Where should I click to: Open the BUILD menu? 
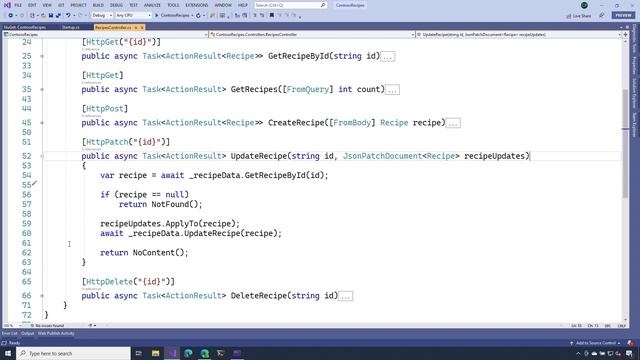pyautogui.click(x=98, y=5)
